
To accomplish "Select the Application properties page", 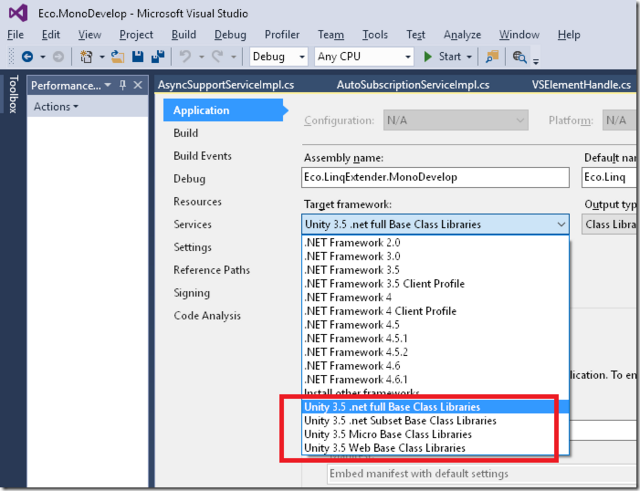I will tap(223, 110).
